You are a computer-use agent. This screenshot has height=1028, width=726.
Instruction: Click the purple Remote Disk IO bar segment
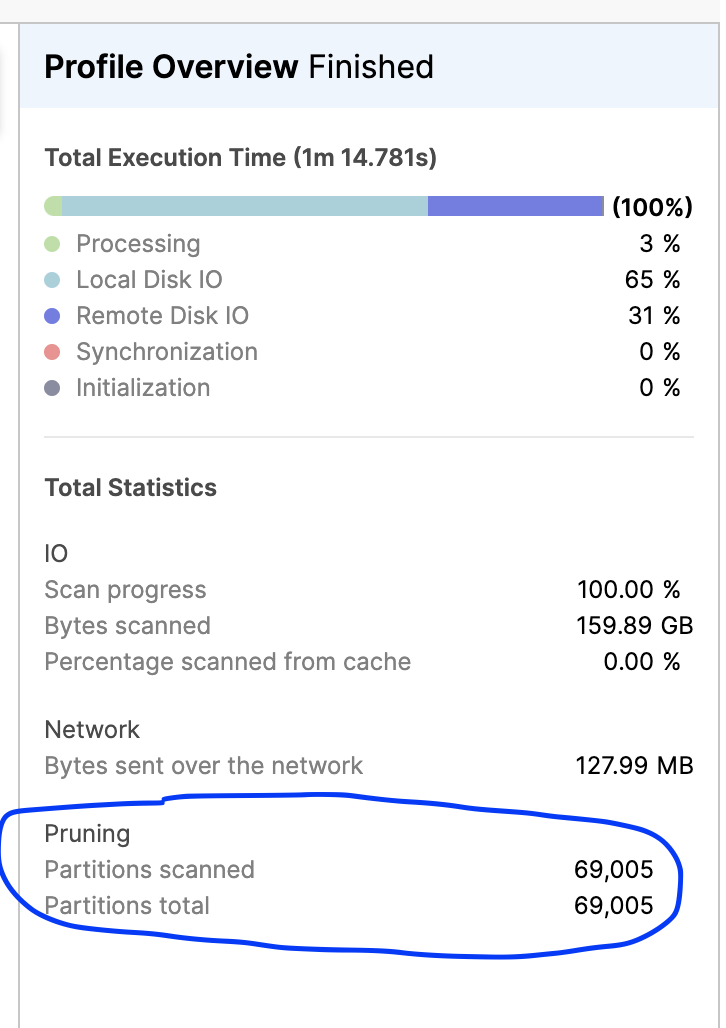click(x=515, y=206)
